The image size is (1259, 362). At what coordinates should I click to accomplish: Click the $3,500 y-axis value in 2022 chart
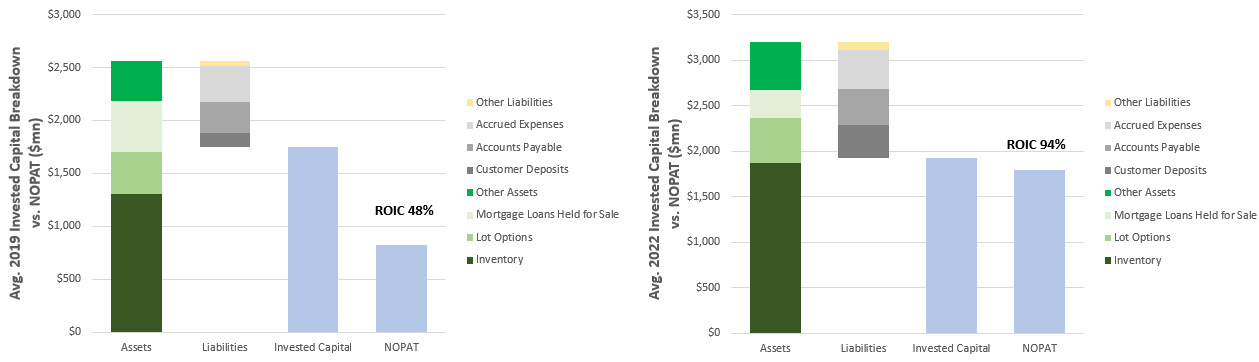tap(702, 15)
